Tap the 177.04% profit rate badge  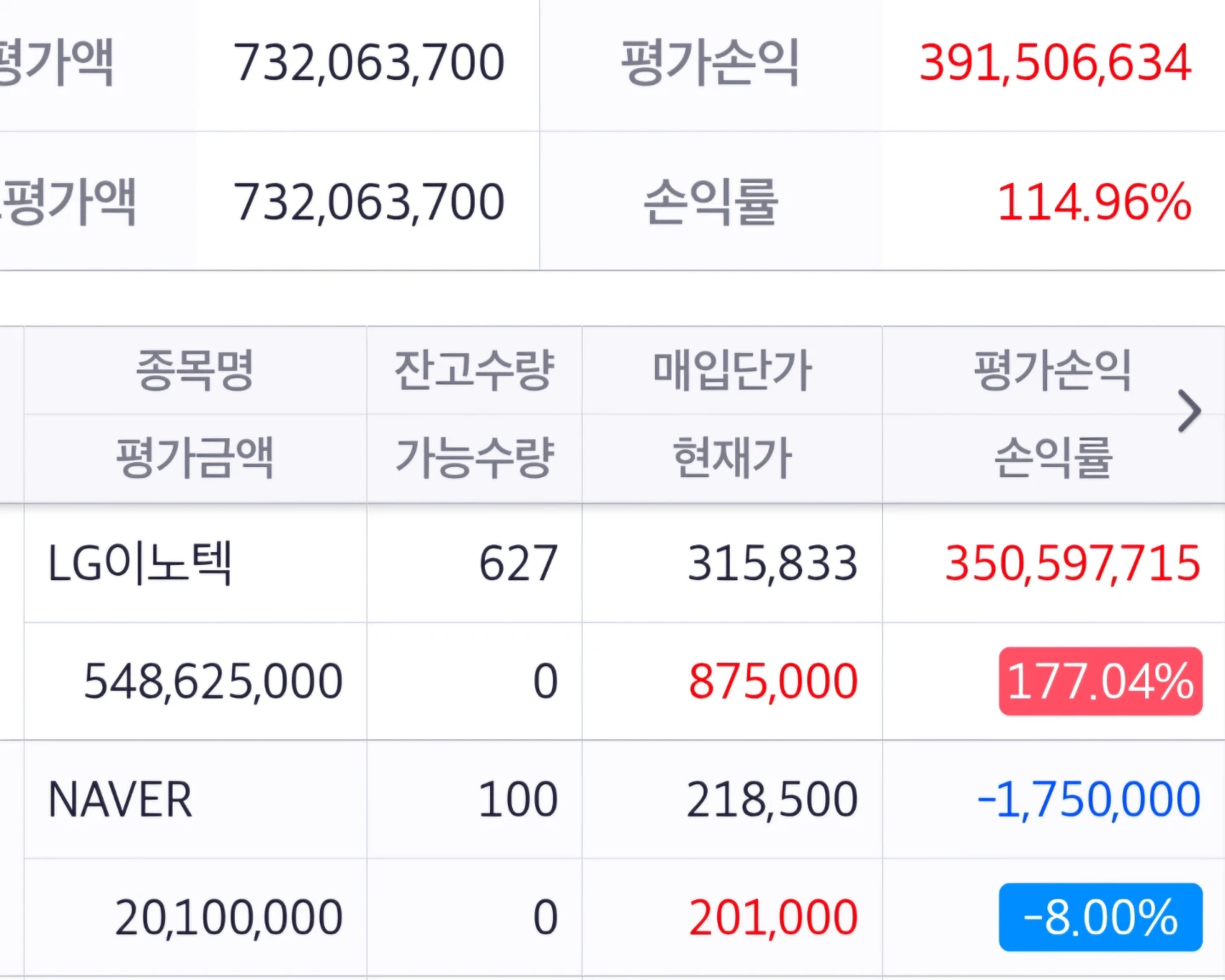[1100, 681]
